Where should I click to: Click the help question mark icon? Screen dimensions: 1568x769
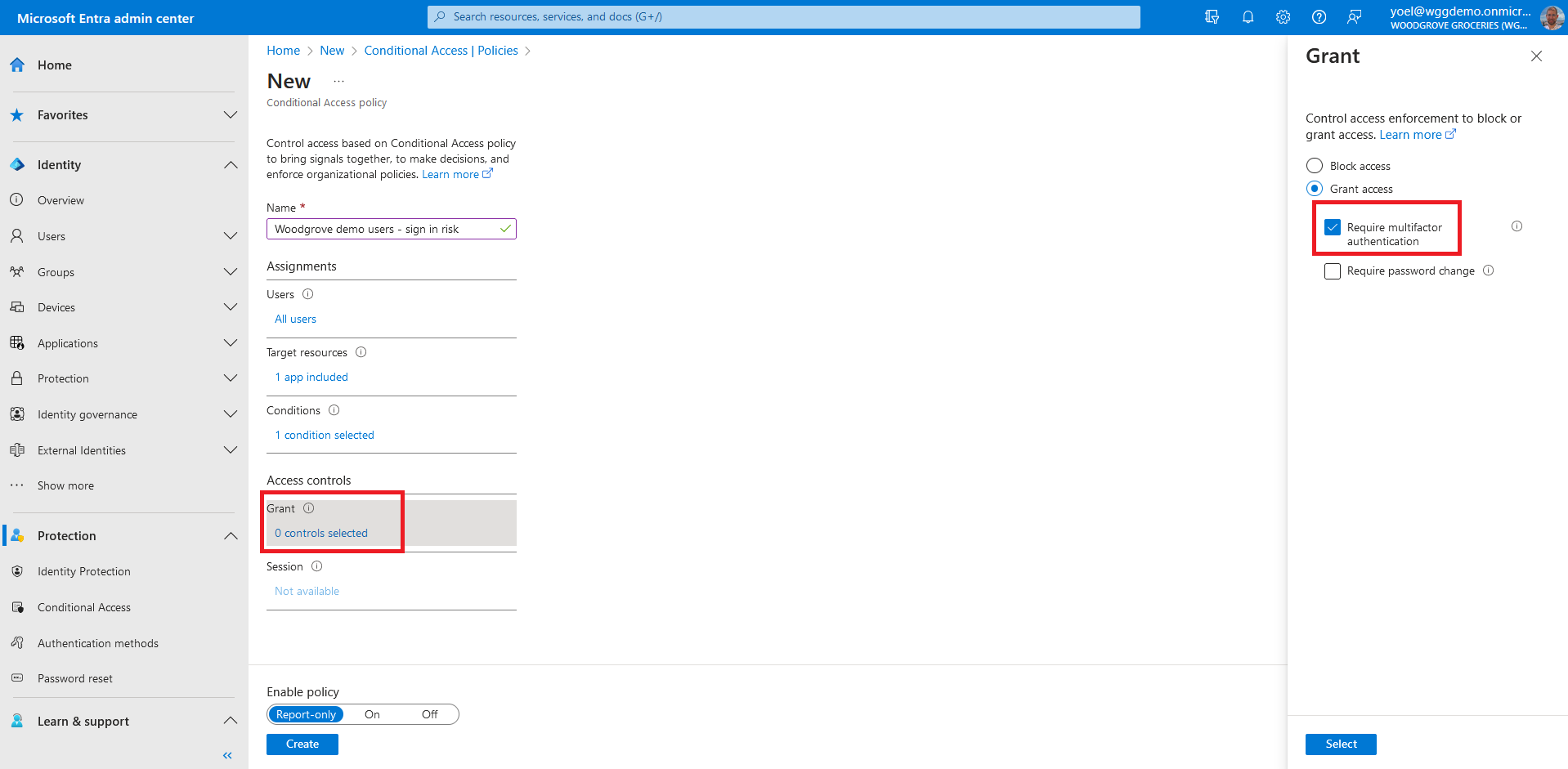click(1319, 17)
